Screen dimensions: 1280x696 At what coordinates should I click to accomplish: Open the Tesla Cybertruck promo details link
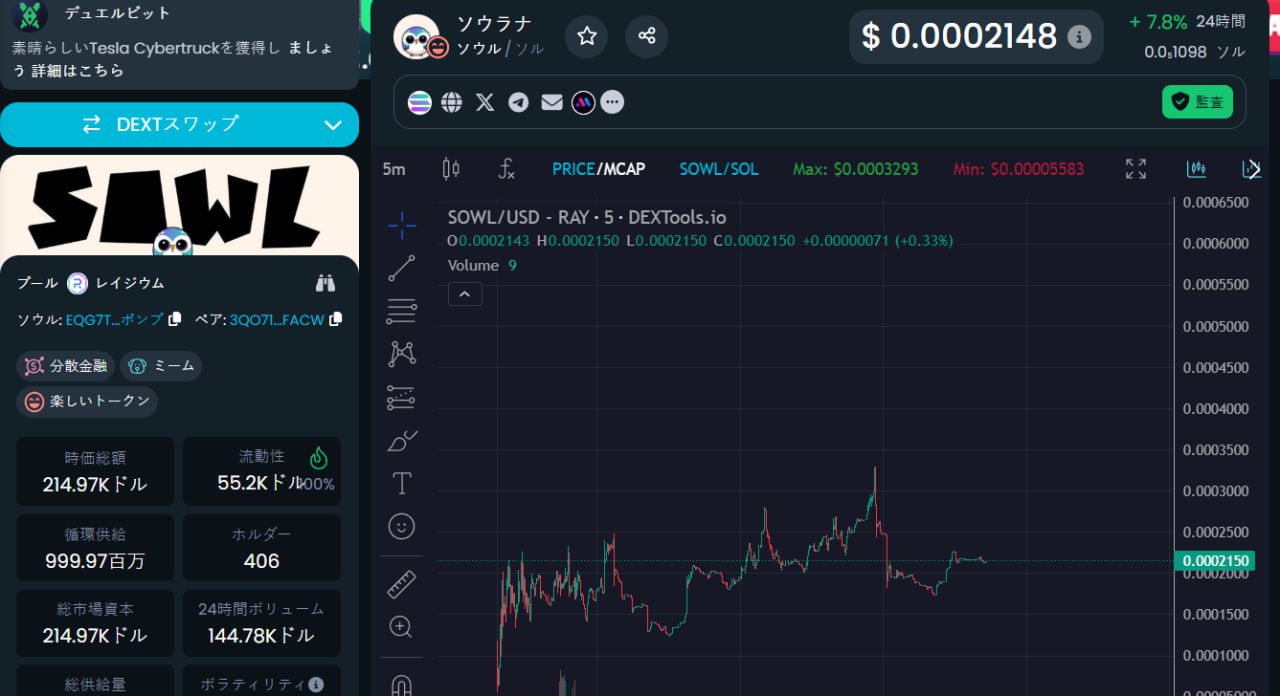[x=78, y=71]
